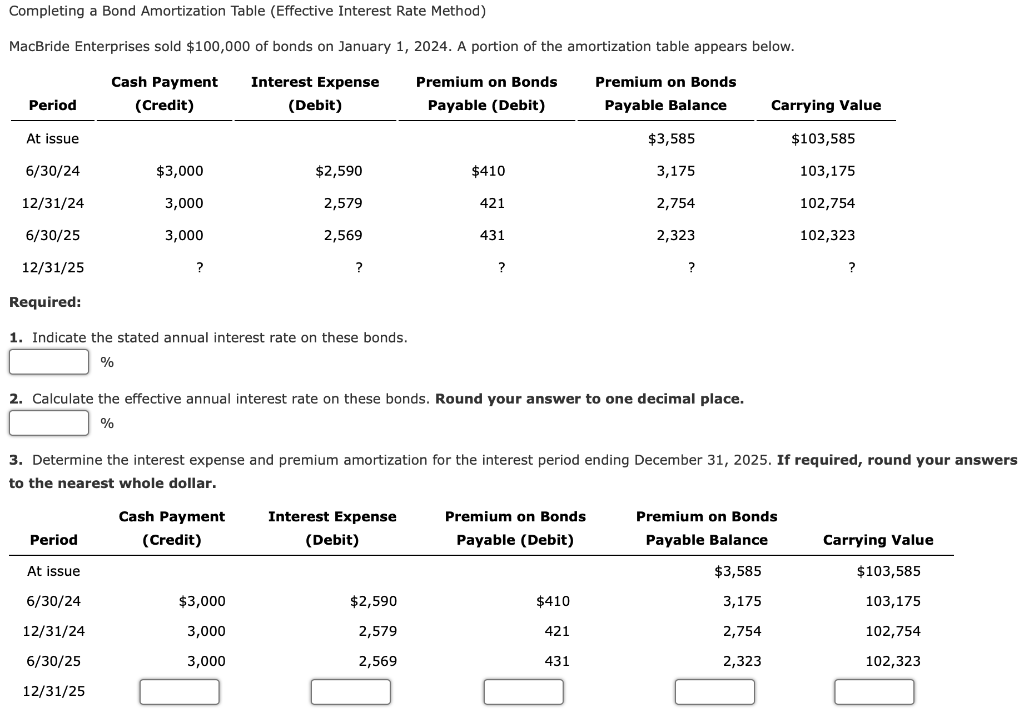Click the Carrying Value header in bottom table
This screenshot has width=1024, height=717.
pos(878,540)
